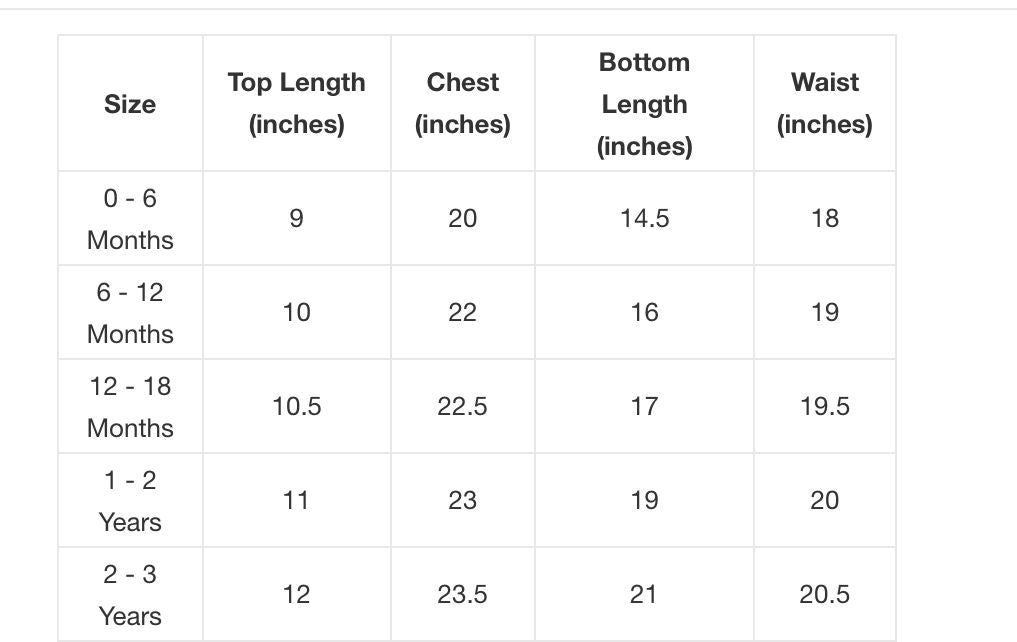The image size is (1017, 642).
Task: Select bottom length 21 for 2 - 3 Years
Action: tap(644, 595)
